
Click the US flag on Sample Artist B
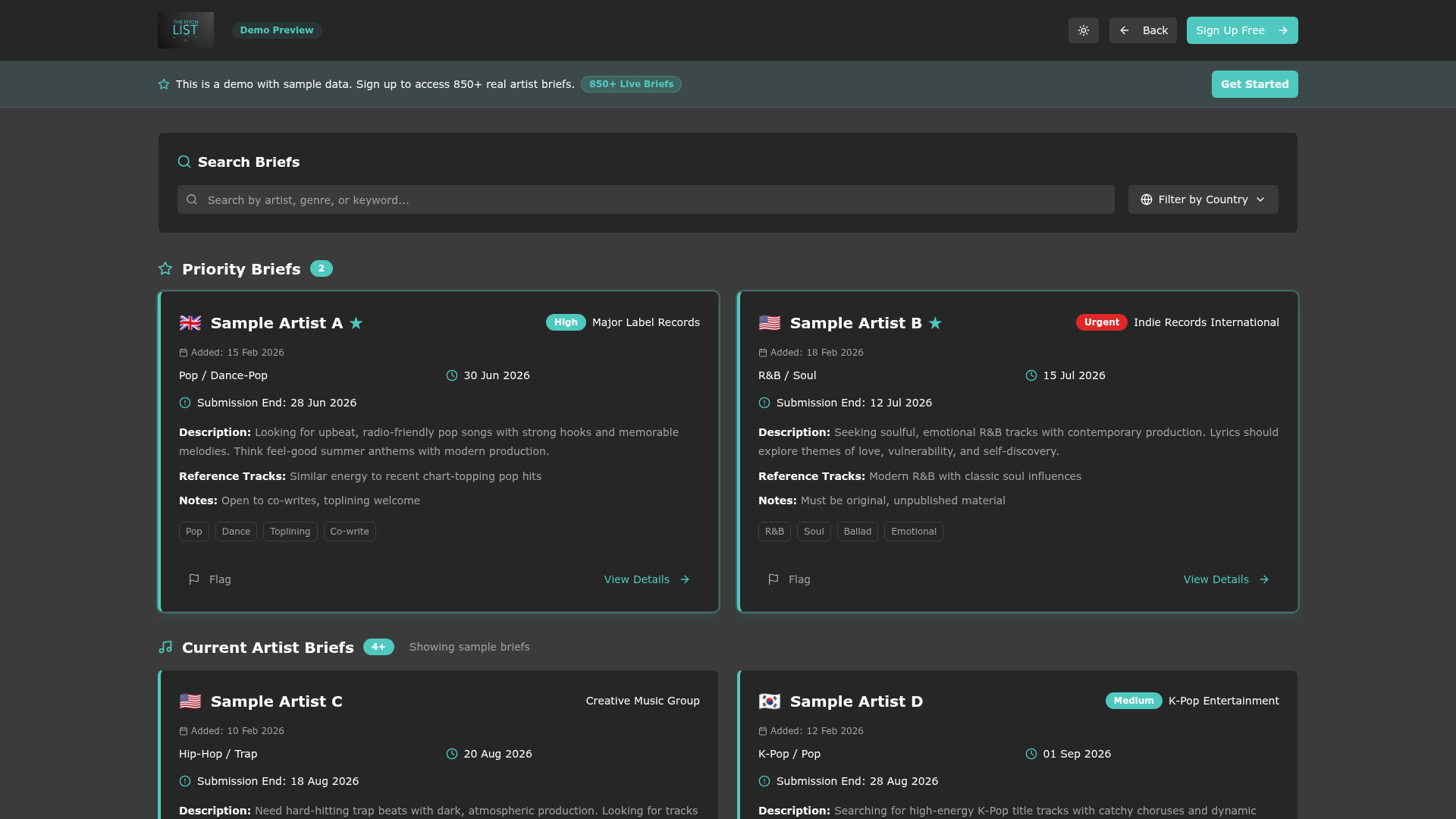pyautogui.click(x=770, y=323)
